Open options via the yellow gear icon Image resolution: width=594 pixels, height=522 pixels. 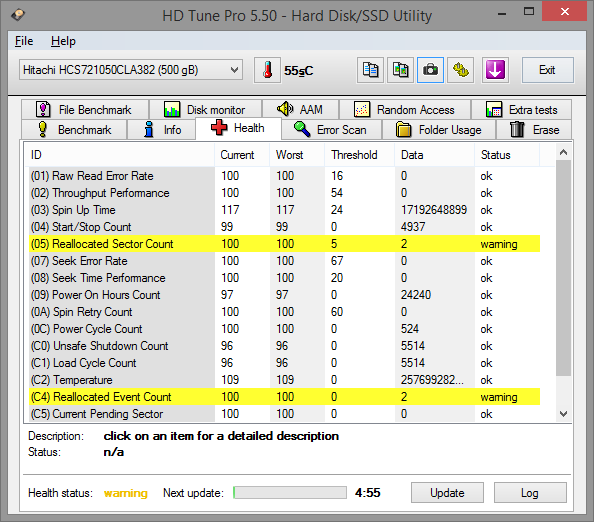461,70
